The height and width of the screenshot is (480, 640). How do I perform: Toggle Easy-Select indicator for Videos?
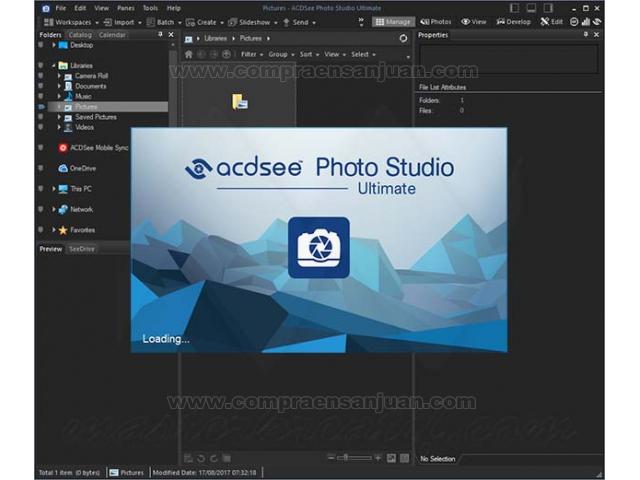(x=41, y=127)
